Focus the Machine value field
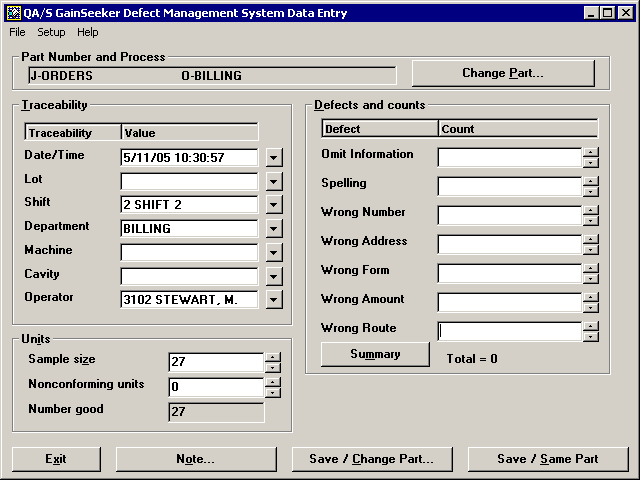640x480 pixels. [x=189, y=252]
